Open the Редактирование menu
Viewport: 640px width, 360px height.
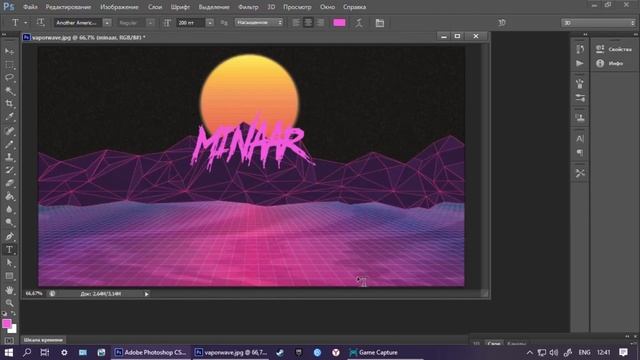pyautogui.click(x=68, y=7)
